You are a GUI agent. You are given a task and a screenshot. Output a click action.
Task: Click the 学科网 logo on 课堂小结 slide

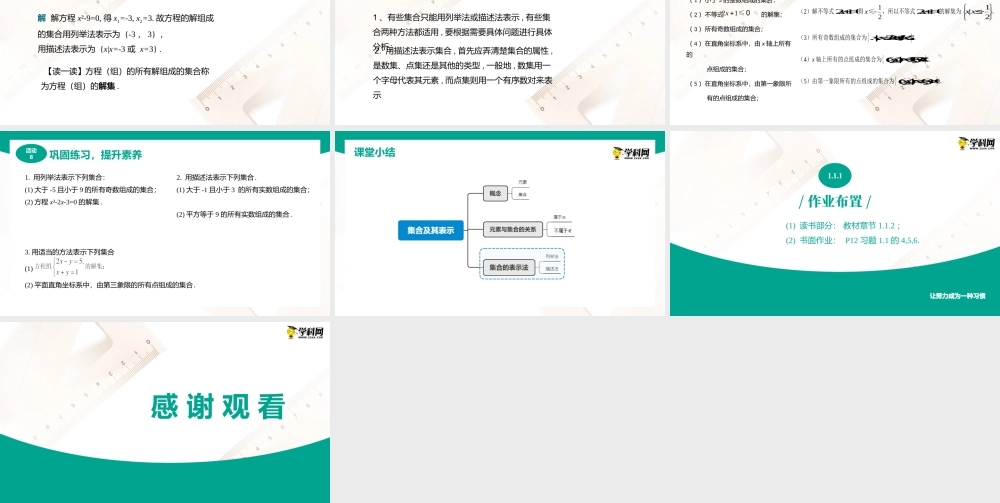(x=631, y=153)
